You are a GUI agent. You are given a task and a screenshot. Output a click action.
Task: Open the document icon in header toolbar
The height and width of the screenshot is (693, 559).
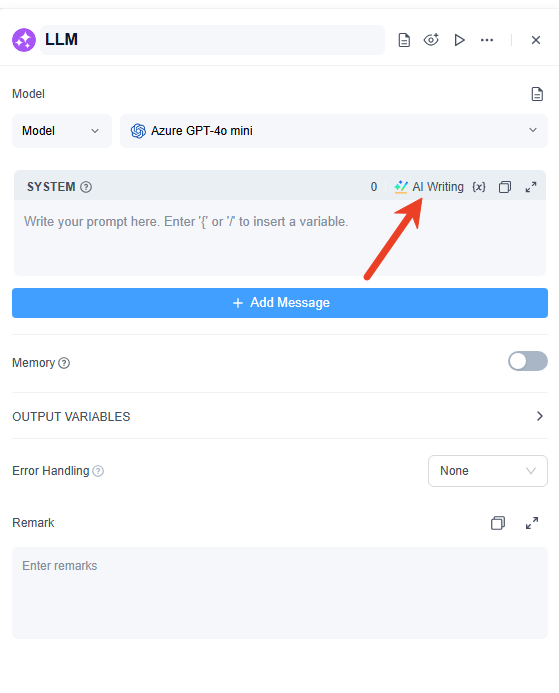tap(404, 40)
